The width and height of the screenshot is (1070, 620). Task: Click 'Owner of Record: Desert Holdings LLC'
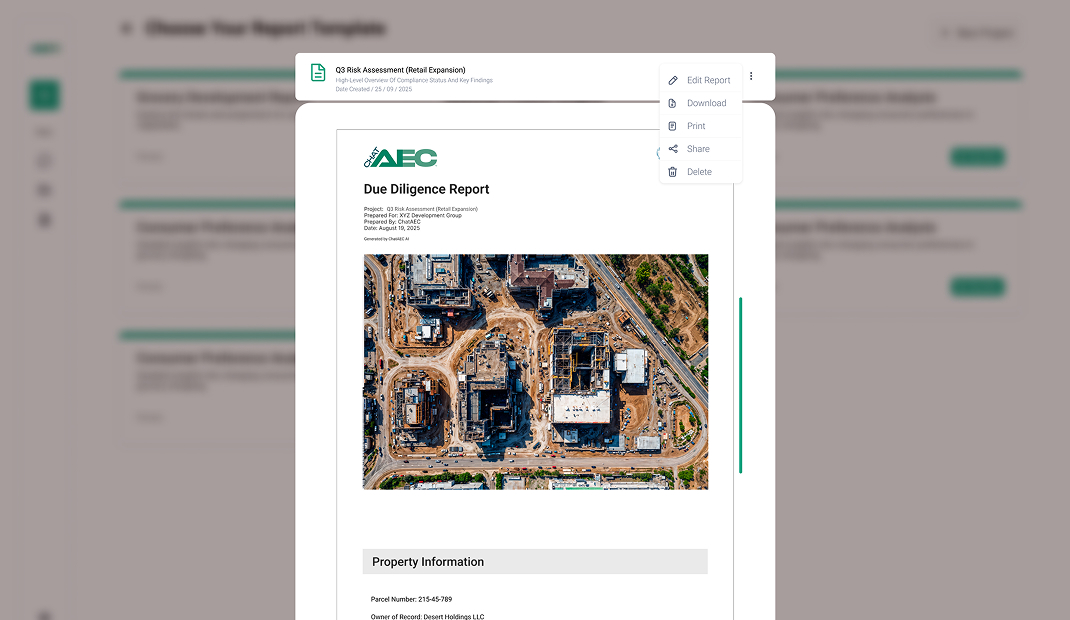tap(428, 616)
